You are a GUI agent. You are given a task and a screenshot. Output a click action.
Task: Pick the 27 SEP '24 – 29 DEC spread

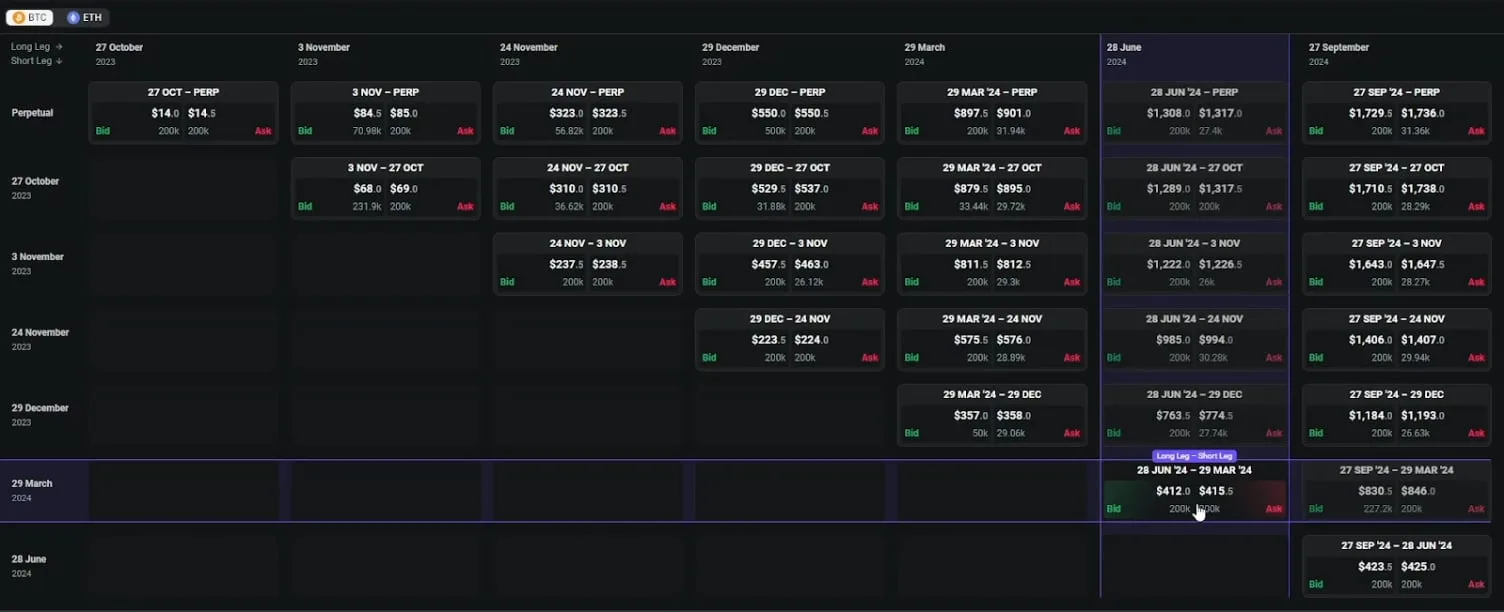point(1397,415)
